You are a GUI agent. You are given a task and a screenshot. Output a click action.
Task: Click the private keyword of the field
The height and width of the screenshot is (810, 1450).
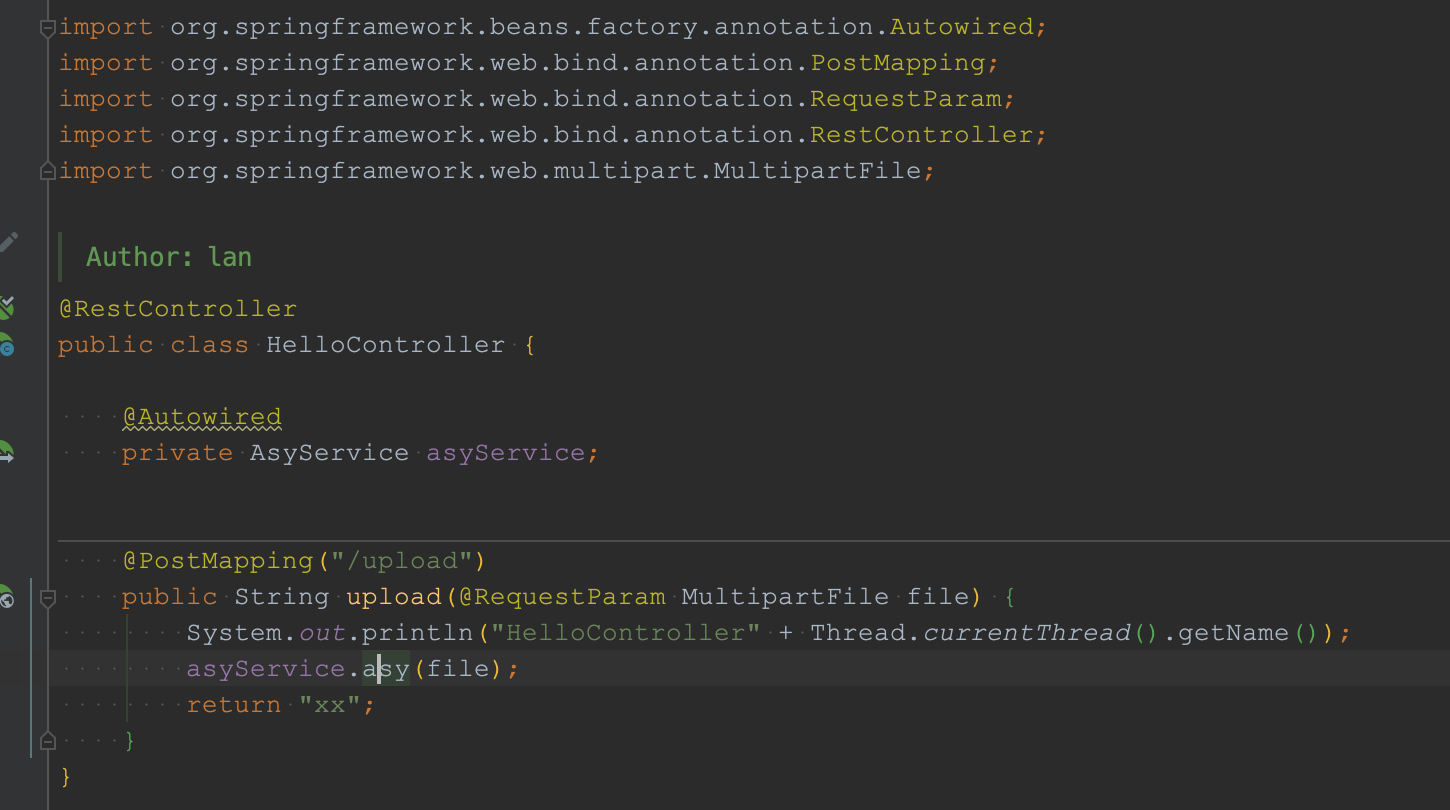(178, 453)
